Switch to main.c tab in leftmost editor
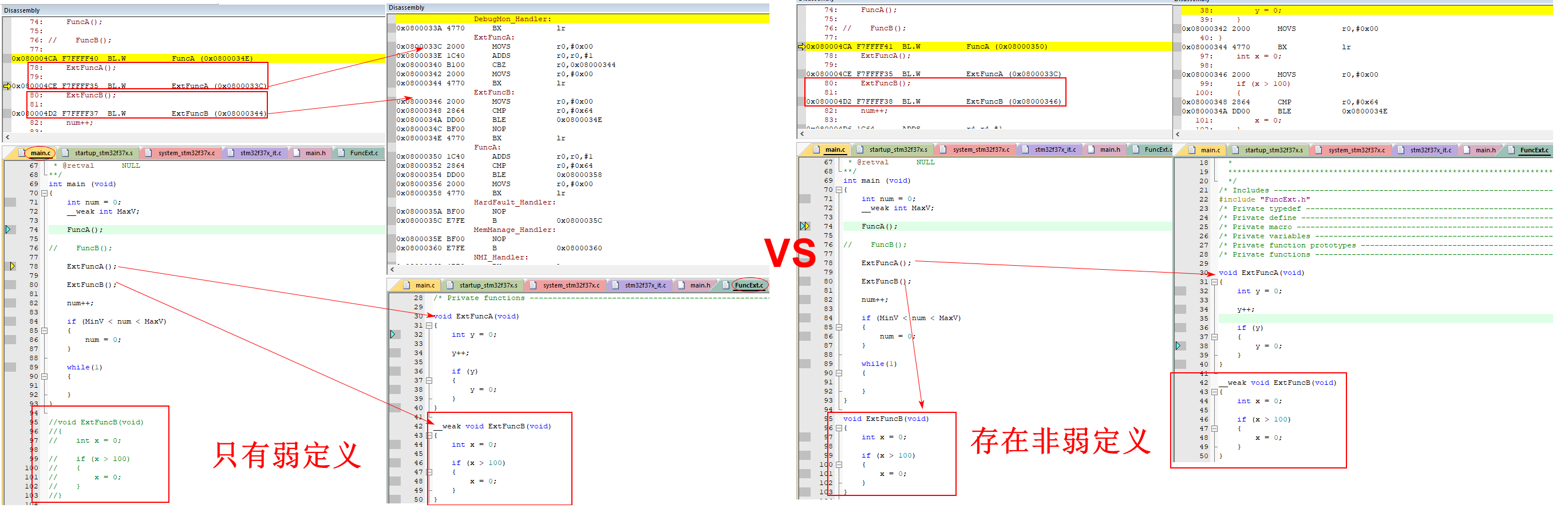1568x508 pixels. coord(36,153)
